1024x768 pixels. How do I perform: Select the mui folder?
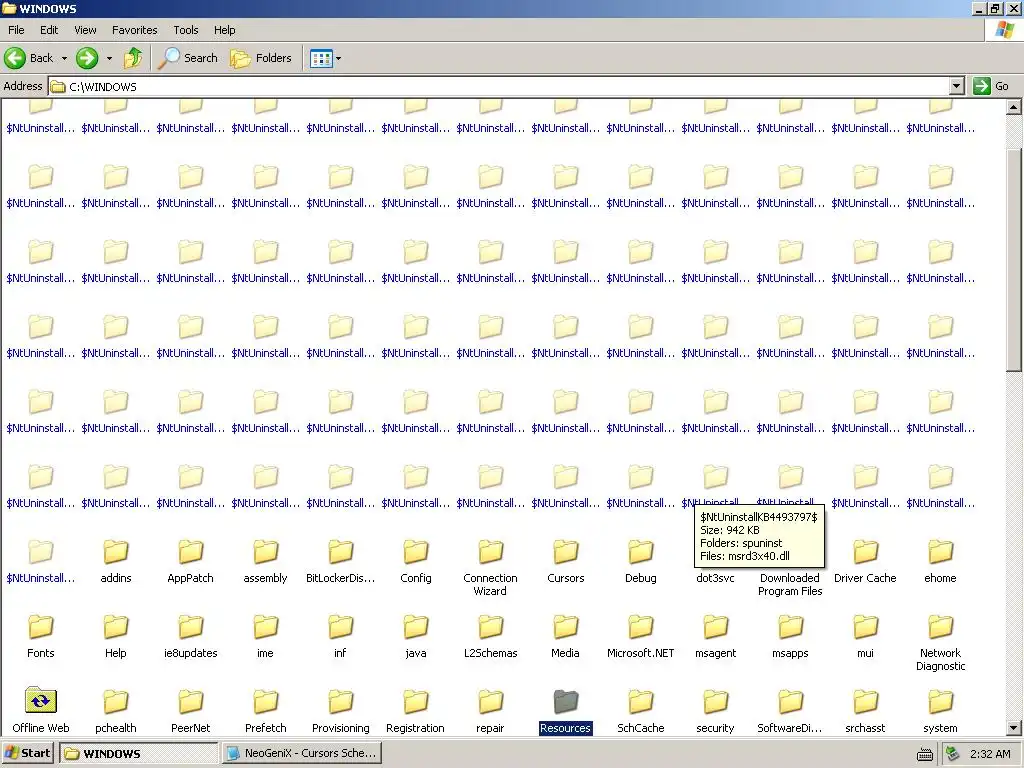point(865,637)
